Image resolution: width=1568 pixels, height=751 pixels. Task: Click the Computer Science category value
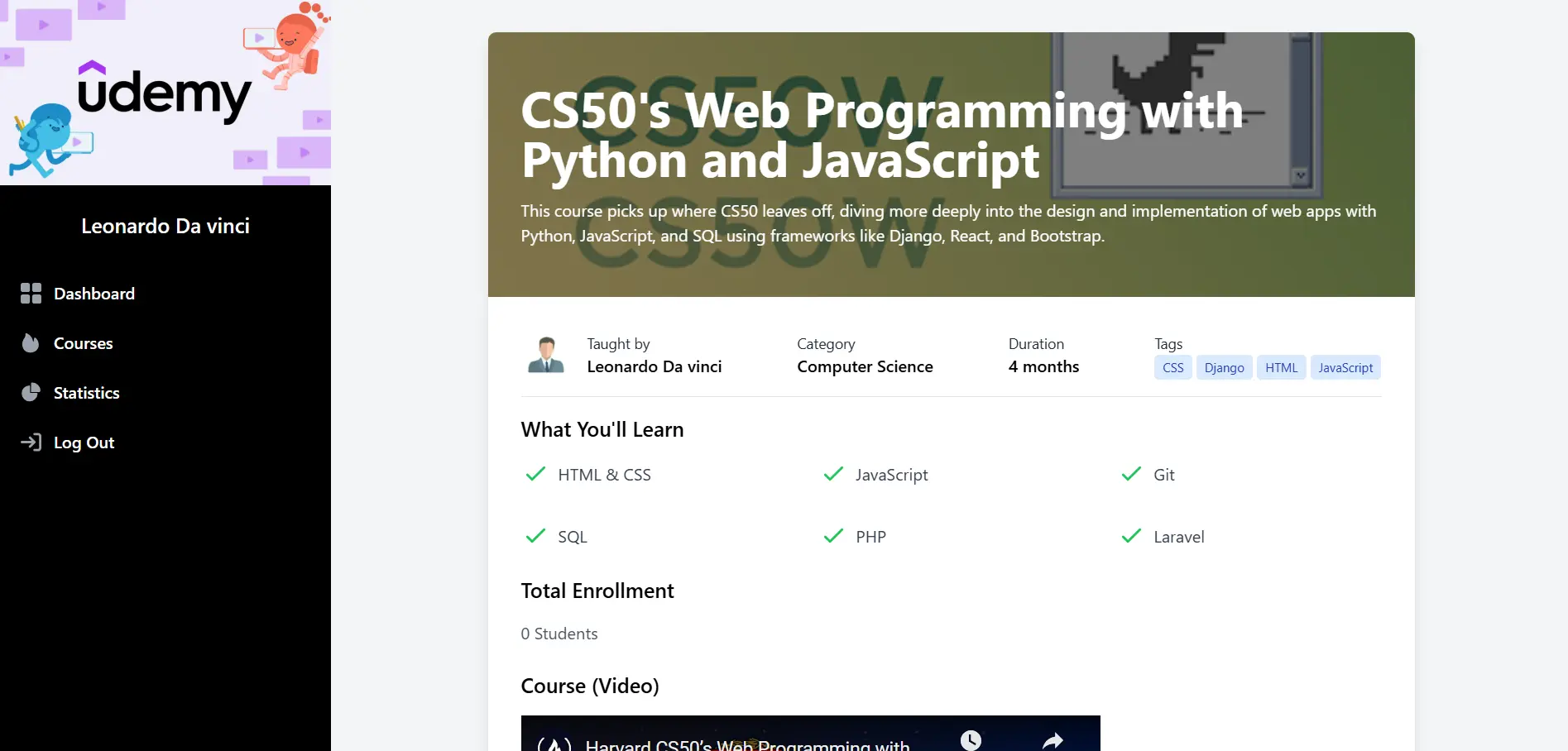pyautogui.click(x=865, y=366)
